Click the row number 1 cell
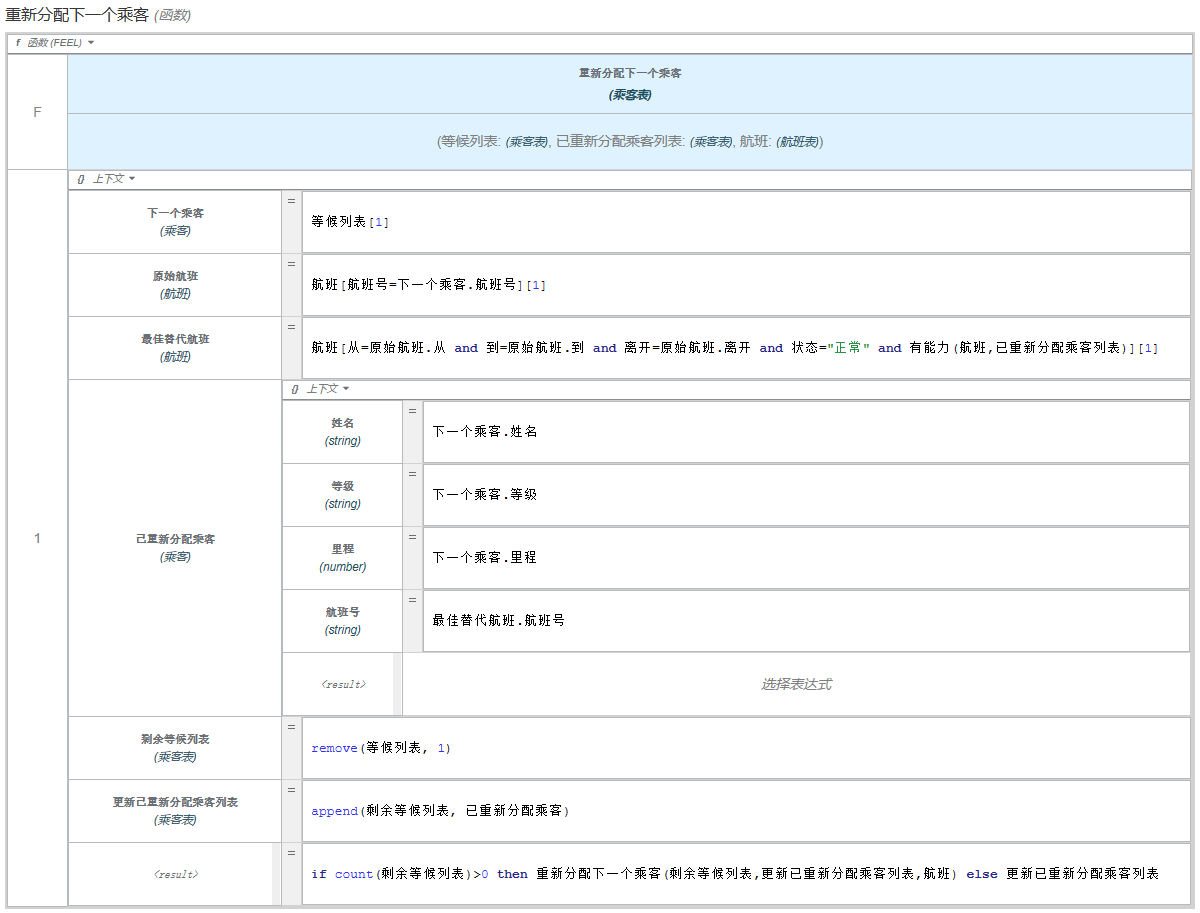This screenshot has width=1200, height=913. click(x=37, y=539)
